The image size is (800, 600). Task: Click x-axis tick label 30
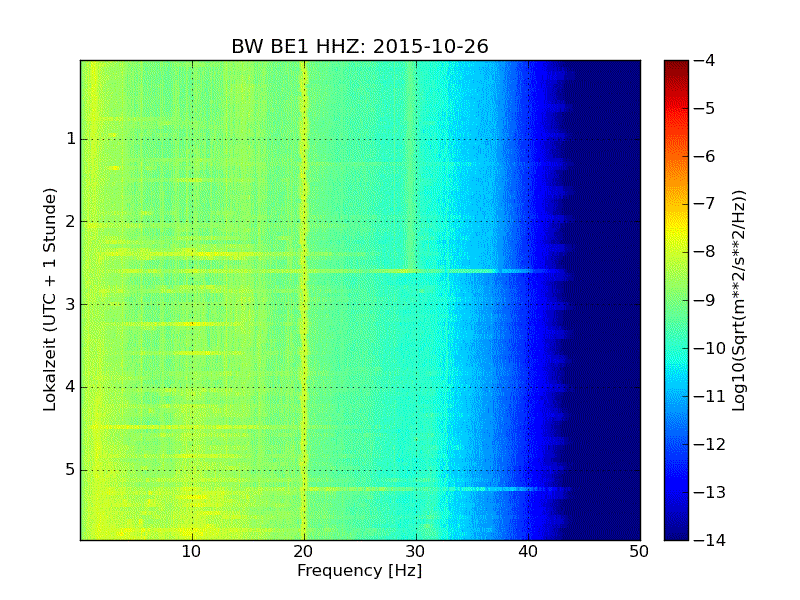tap(416, 552)
